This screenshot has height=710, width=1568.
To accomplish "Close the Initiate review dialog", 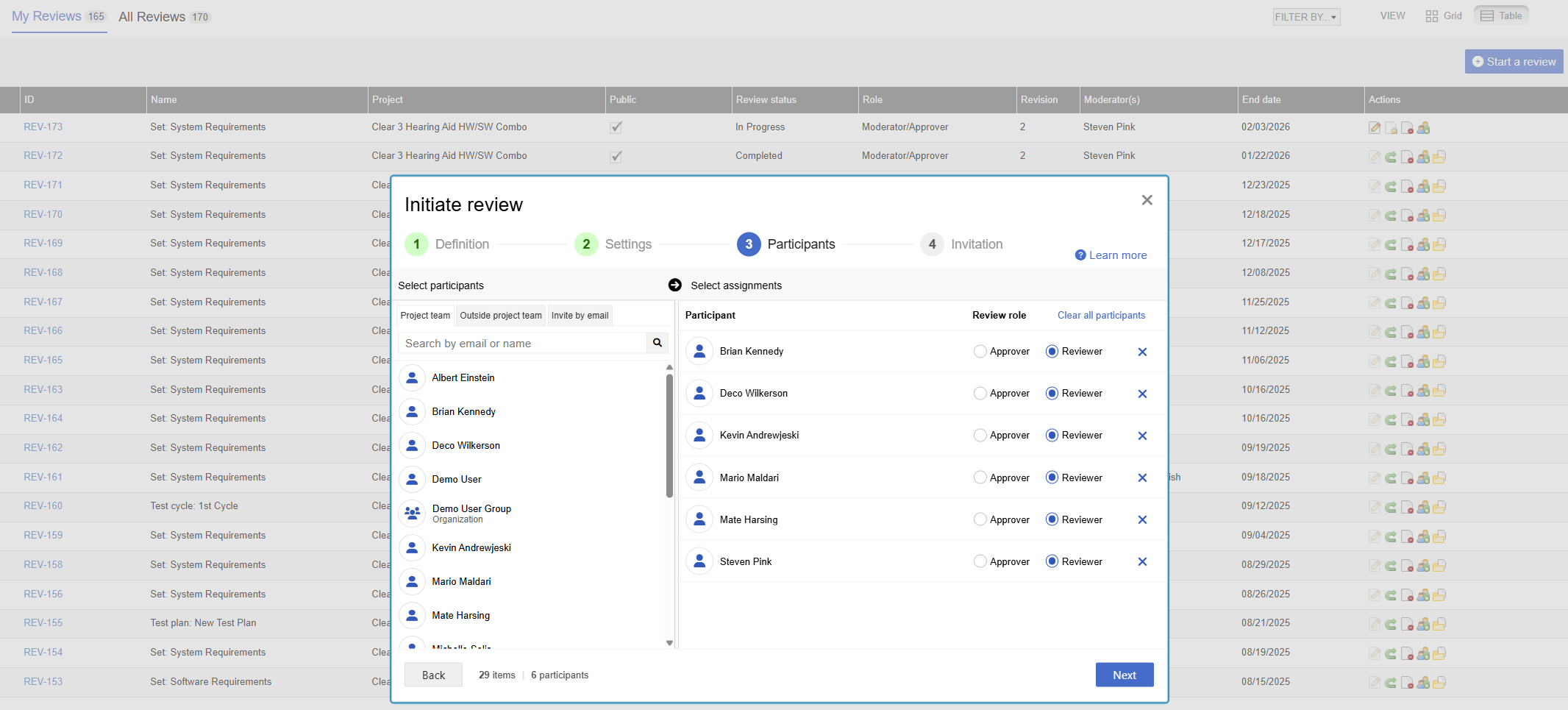I will tap(1147, 200).
